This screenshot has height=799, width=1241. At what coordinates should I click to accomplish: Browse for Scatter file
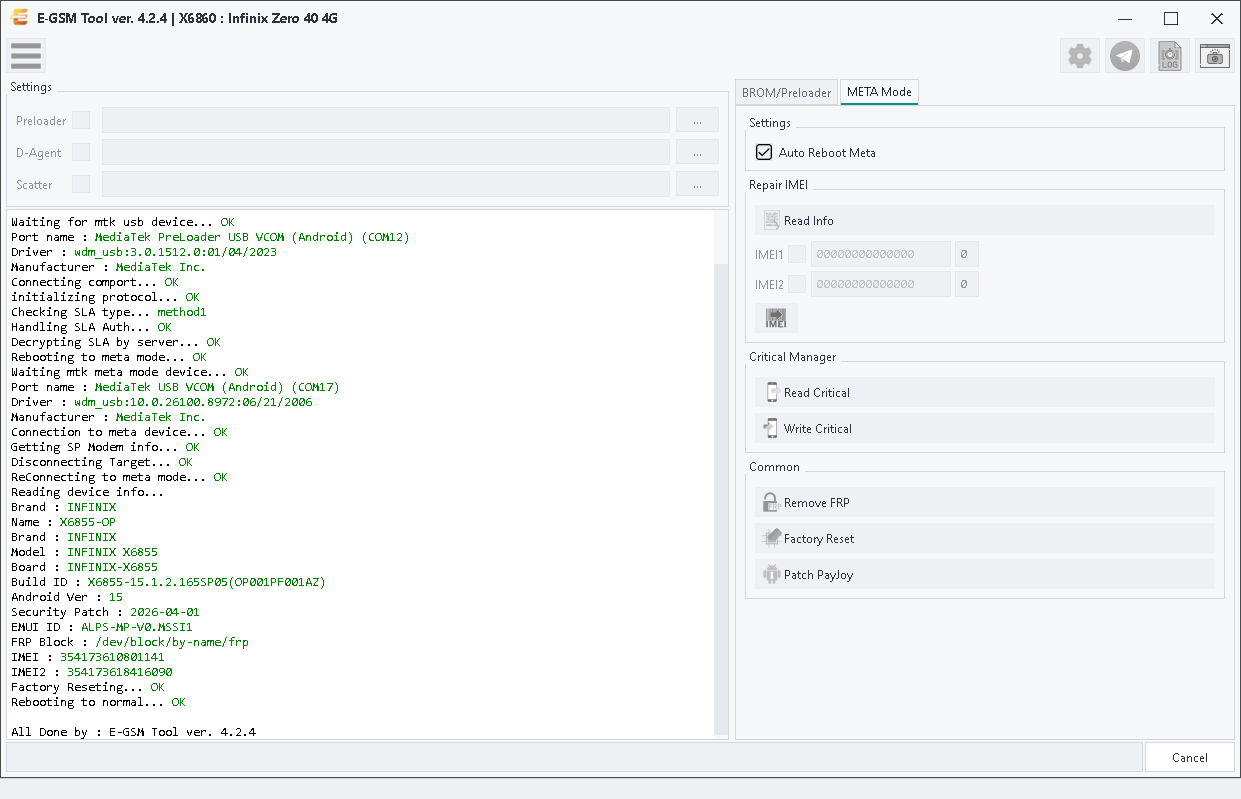[x=697, y=184]
